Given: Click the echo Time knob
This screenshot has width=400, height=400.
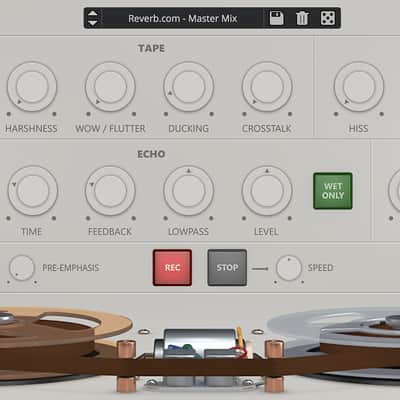Looking at the screenshot, I should (32, 191).
